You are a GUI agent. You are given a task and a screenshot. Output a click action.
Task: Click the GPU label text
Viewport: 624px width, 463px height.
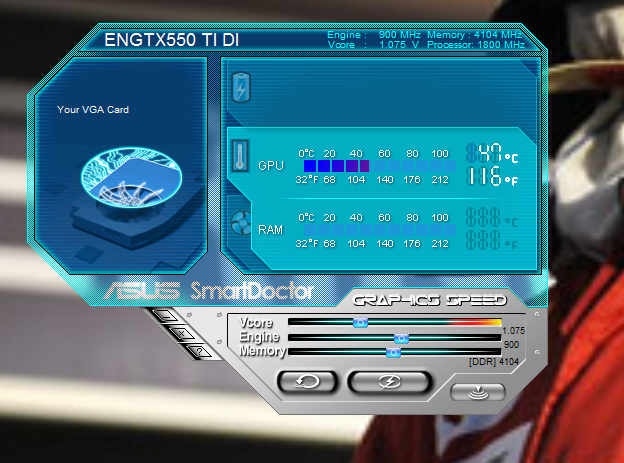(x=271, y=166)
